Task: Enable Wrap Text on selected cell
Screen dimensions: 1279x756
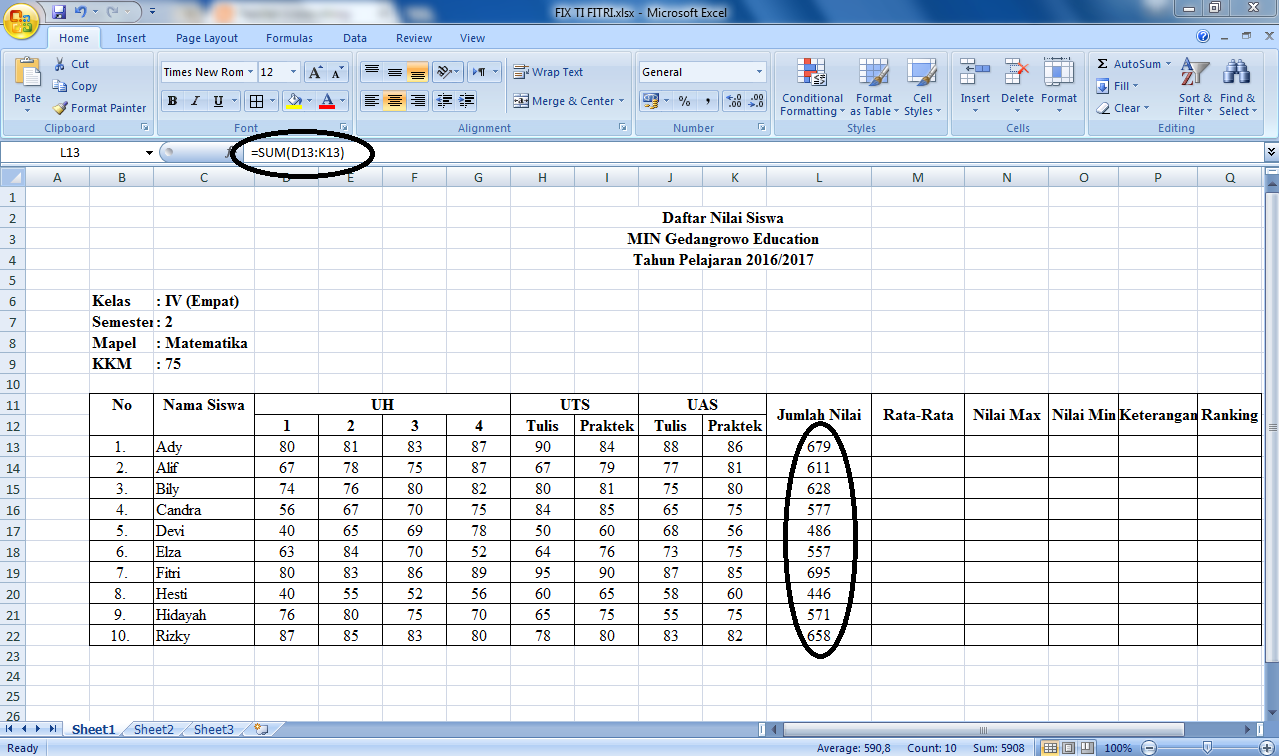Action: click(x=552, y=71)
